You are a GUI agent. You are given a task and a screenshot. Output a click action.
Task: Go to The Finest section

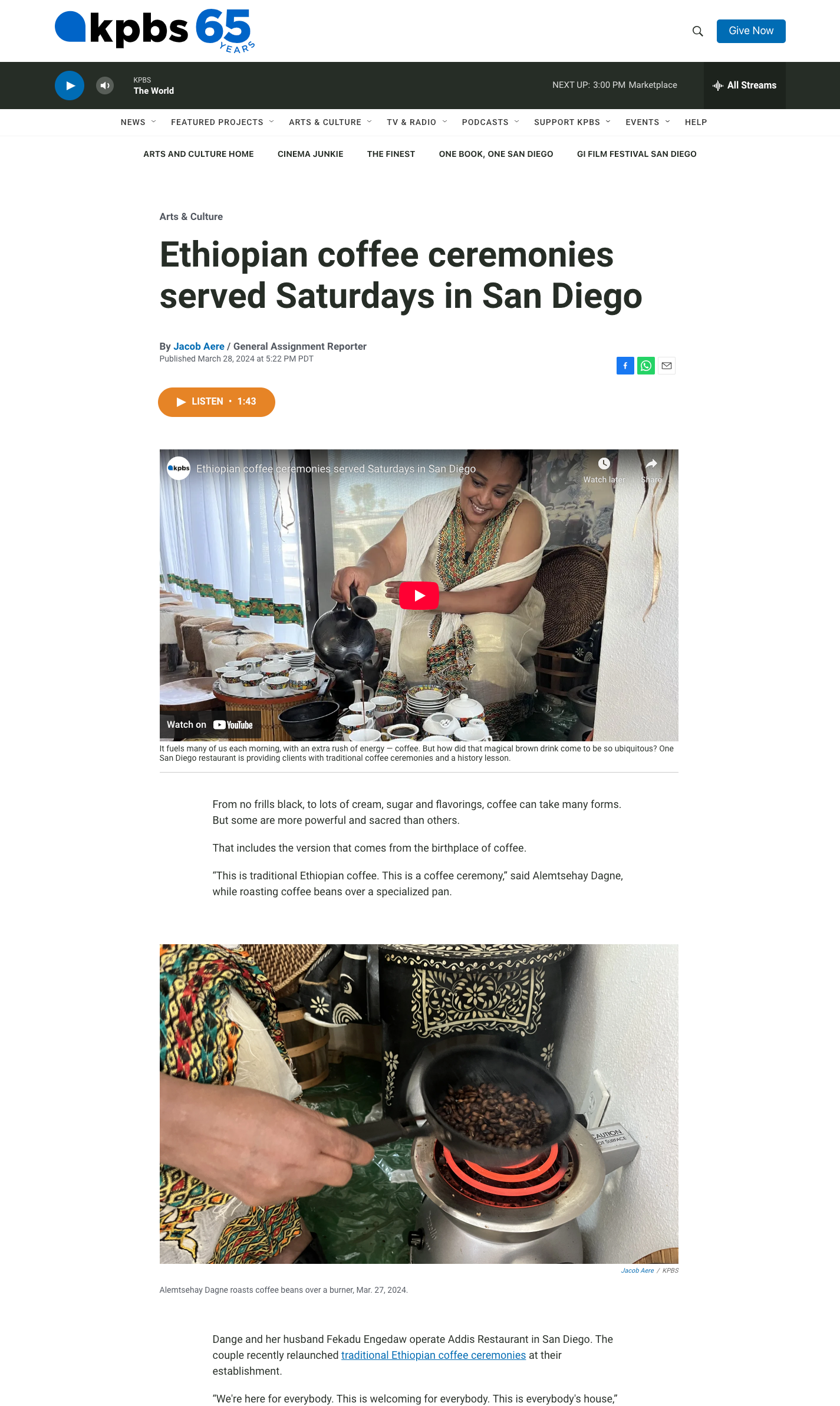point(391,154)
